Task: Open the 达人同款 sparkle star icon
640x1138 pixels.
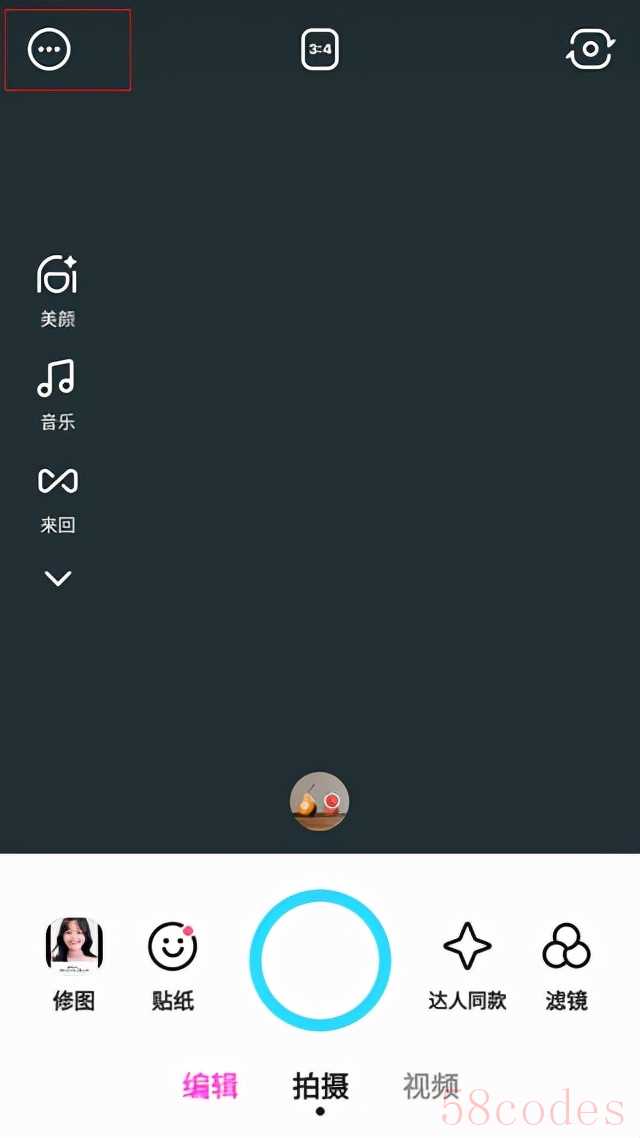Action: tap(467, 946)
